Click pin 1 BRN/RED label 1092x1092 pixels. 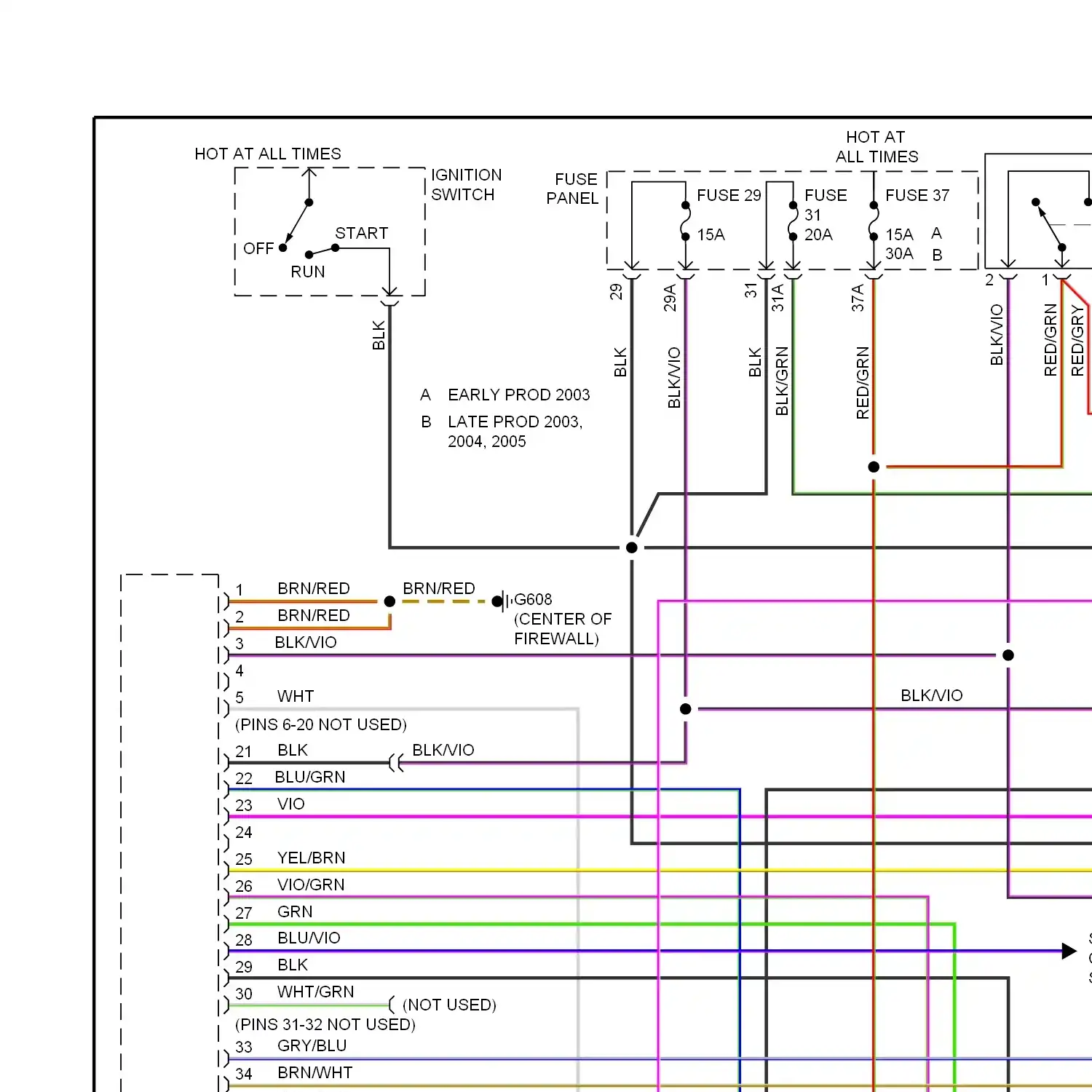pos(314,588)
